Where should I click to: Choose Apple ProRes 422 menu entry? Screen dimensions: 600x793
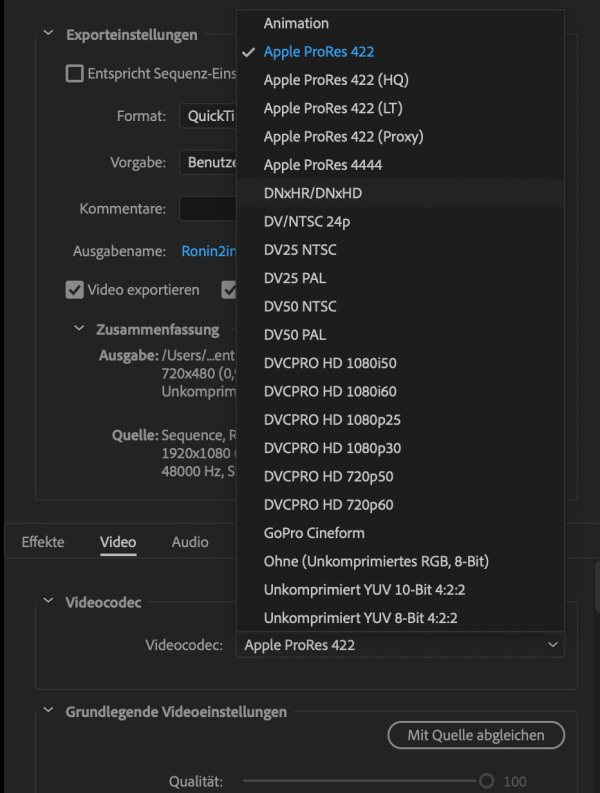click(400, 52)
